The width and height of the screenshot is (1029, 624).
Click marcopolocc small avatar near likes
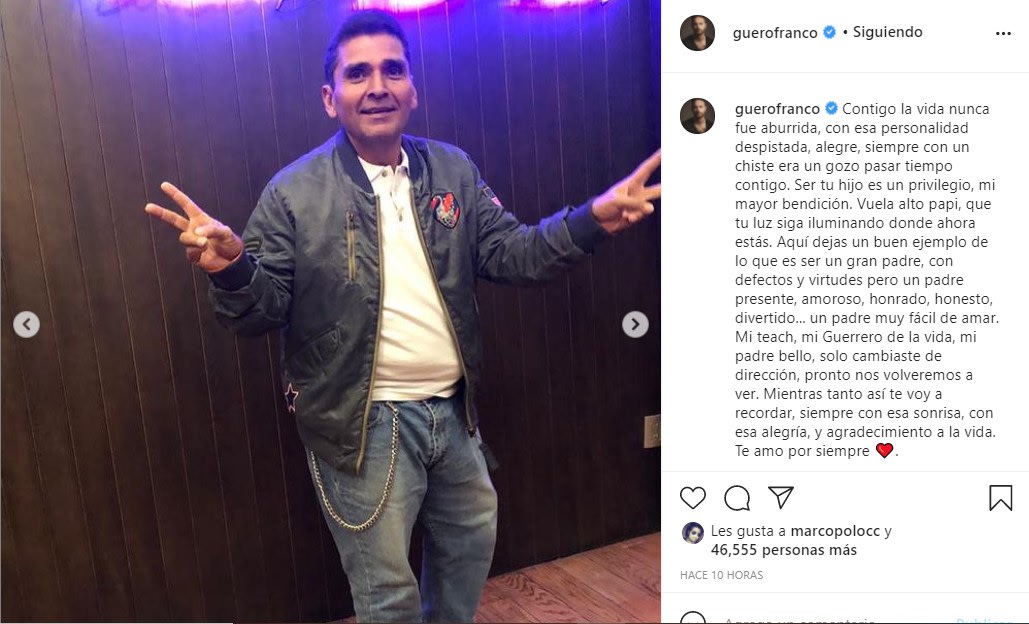tap(692, 533)
